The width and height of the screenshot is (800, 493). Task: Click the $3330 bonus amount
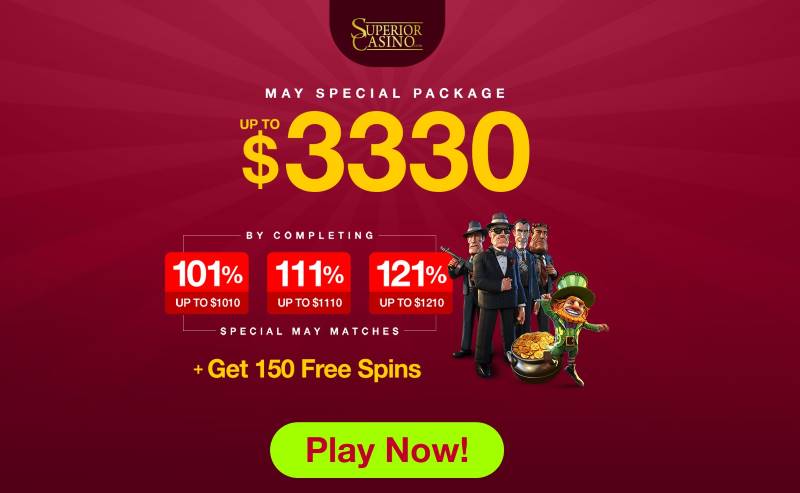(386, 151)
